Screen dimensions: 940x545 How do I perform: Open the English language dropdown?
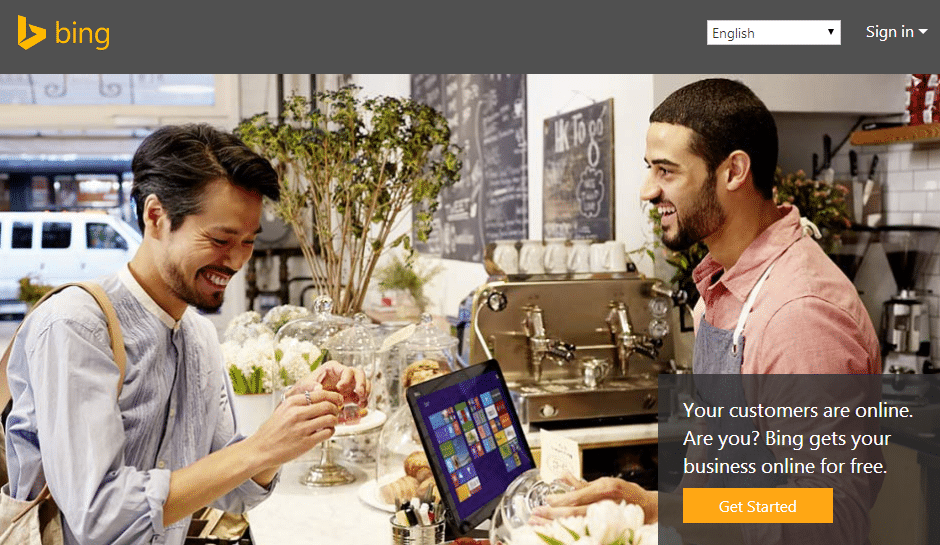tap(773, 33)
